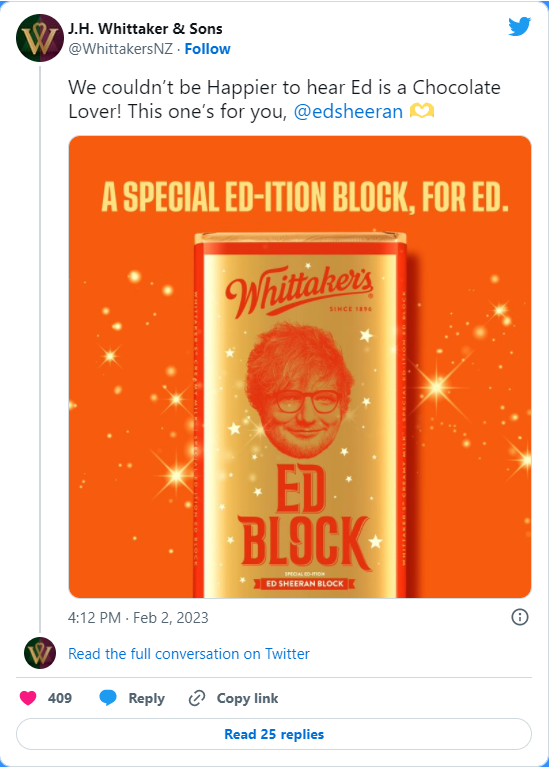This screenshot has height=768, width=550.
Task: Like the tweet with the heart icon
Action: pyautogui.click(x=28, y=698)
